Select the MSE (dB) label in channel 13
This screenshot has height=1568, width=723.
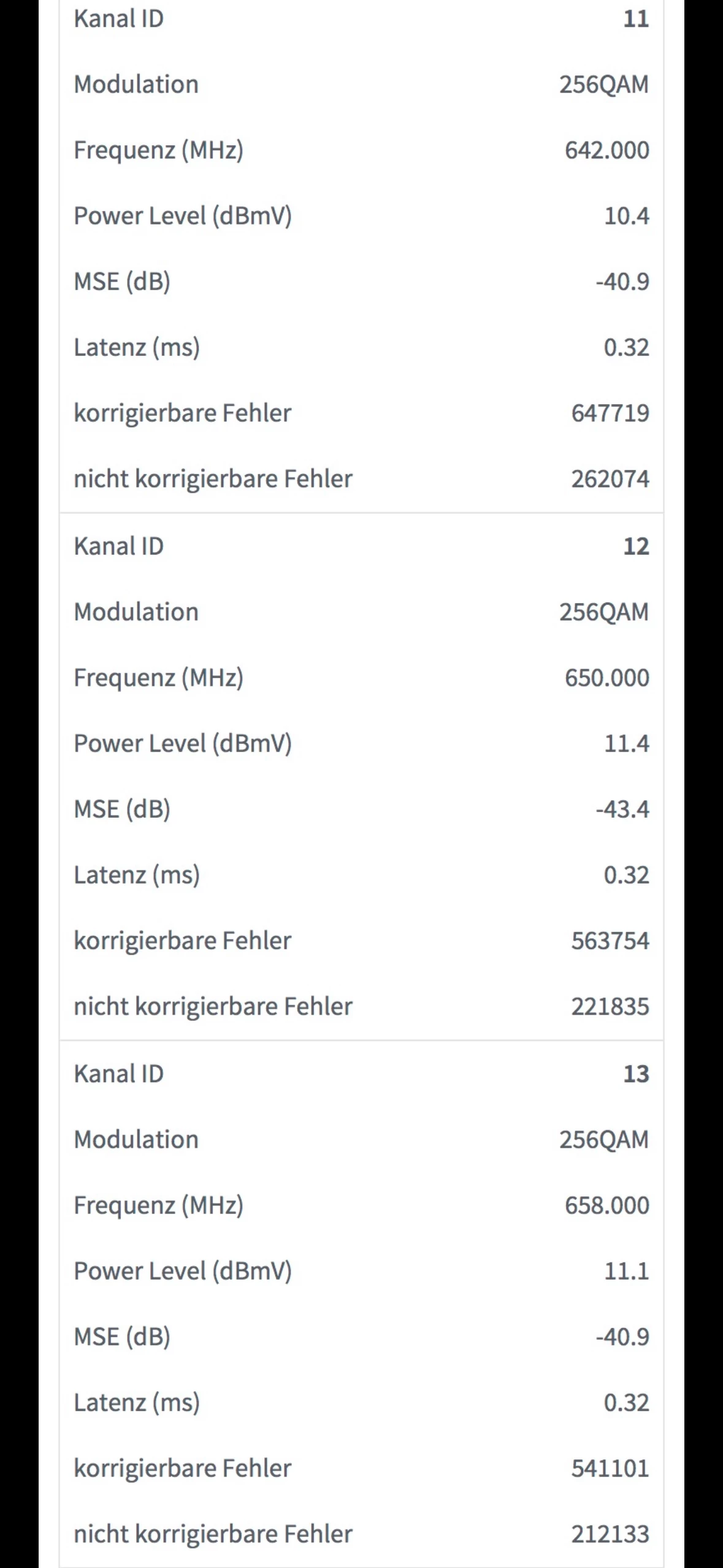[122, 1337]
